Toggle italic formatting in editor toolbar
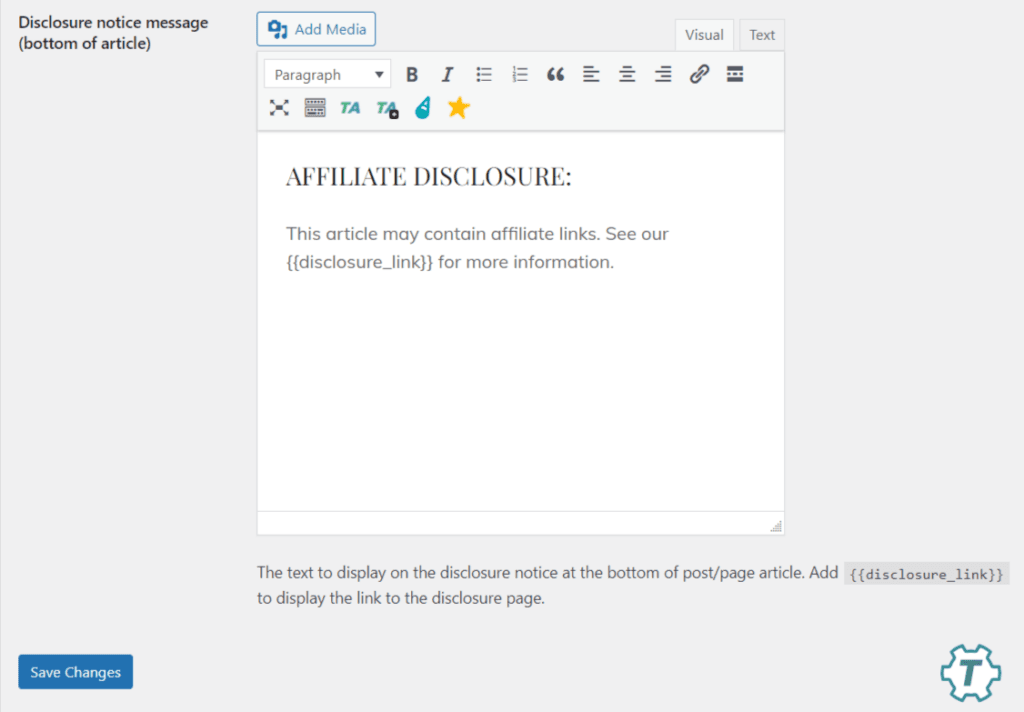 click(447, 74)
